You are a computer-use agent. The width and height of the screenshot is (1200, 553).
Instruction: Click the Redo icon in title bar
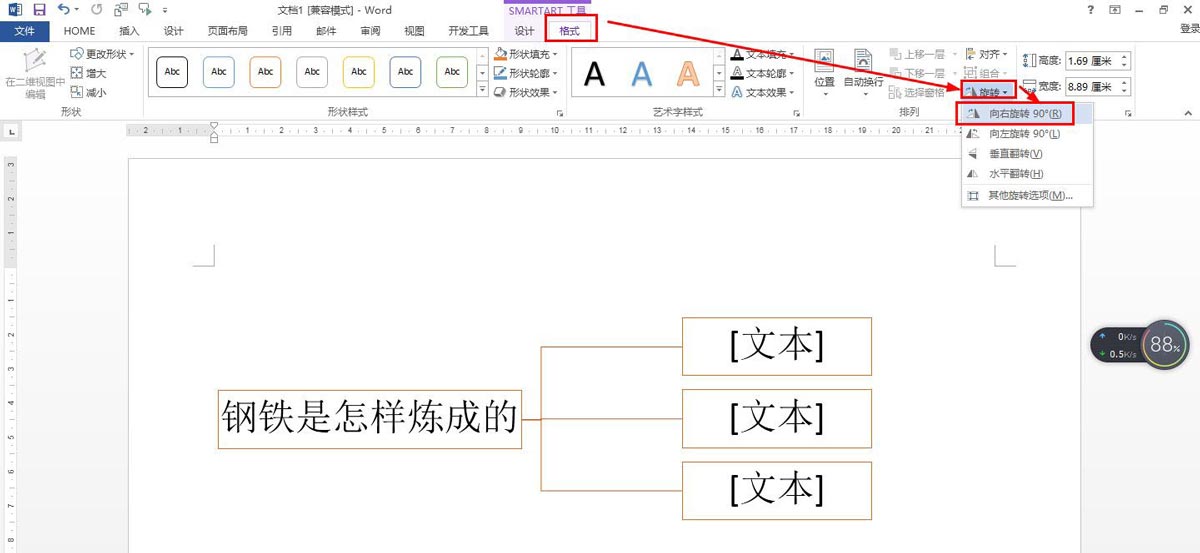pos(97,10)
